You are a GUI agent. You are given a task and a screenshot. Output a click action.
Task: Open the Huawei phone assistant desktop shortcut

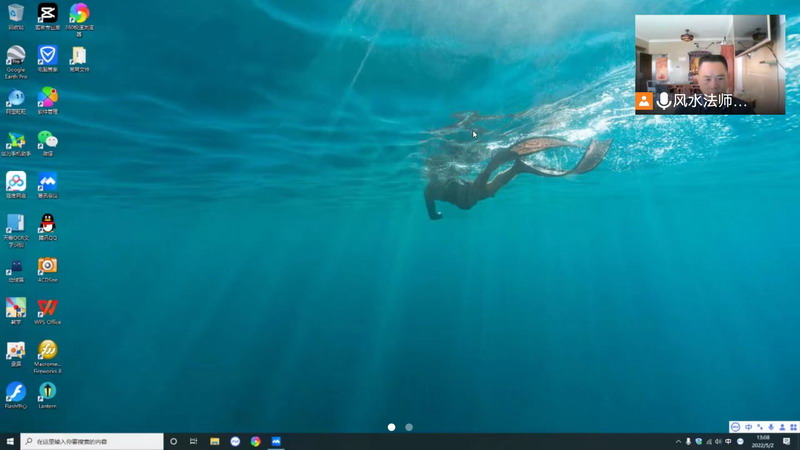[x=16, y=143]
